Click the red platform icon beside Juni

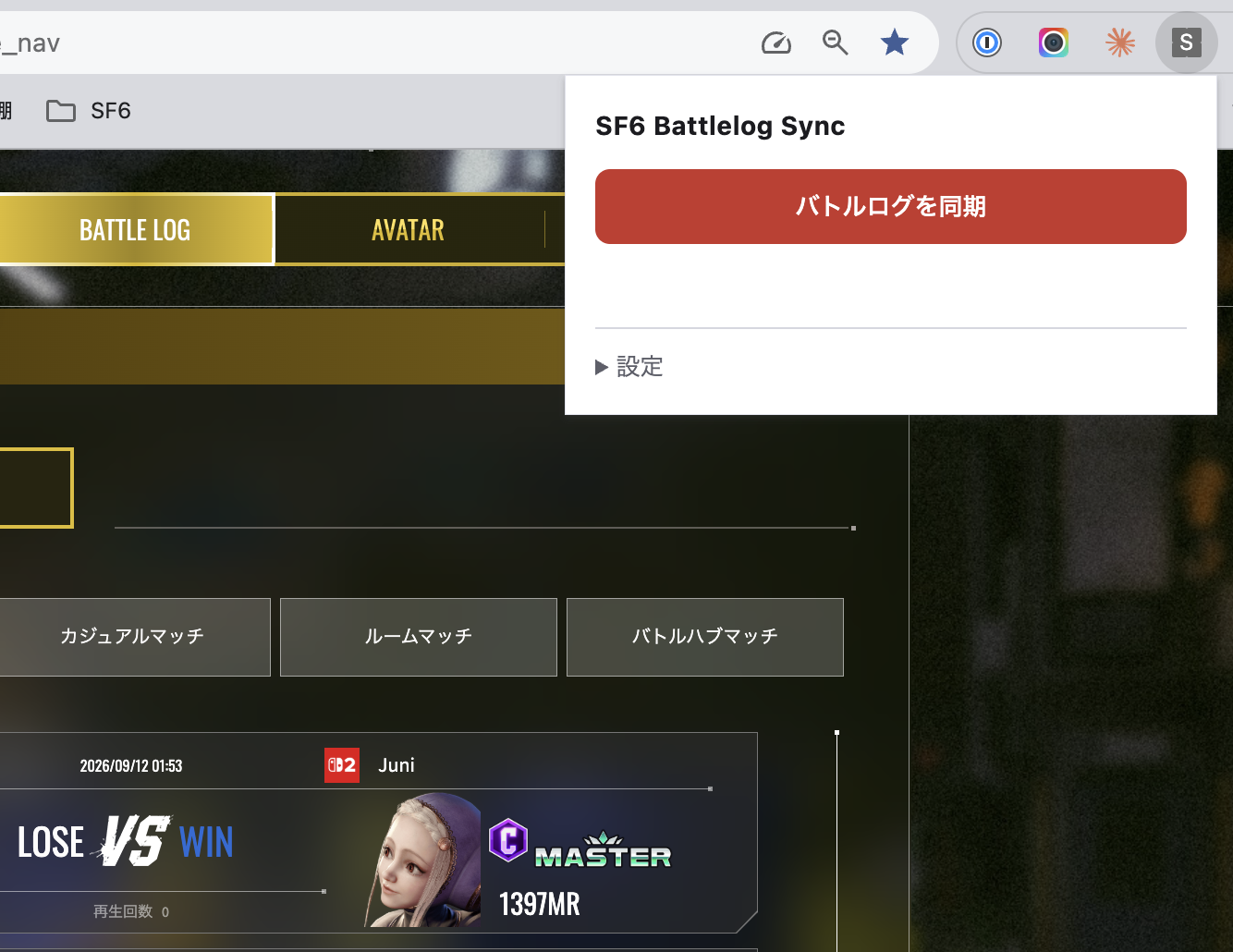click(x=342, y=765)
